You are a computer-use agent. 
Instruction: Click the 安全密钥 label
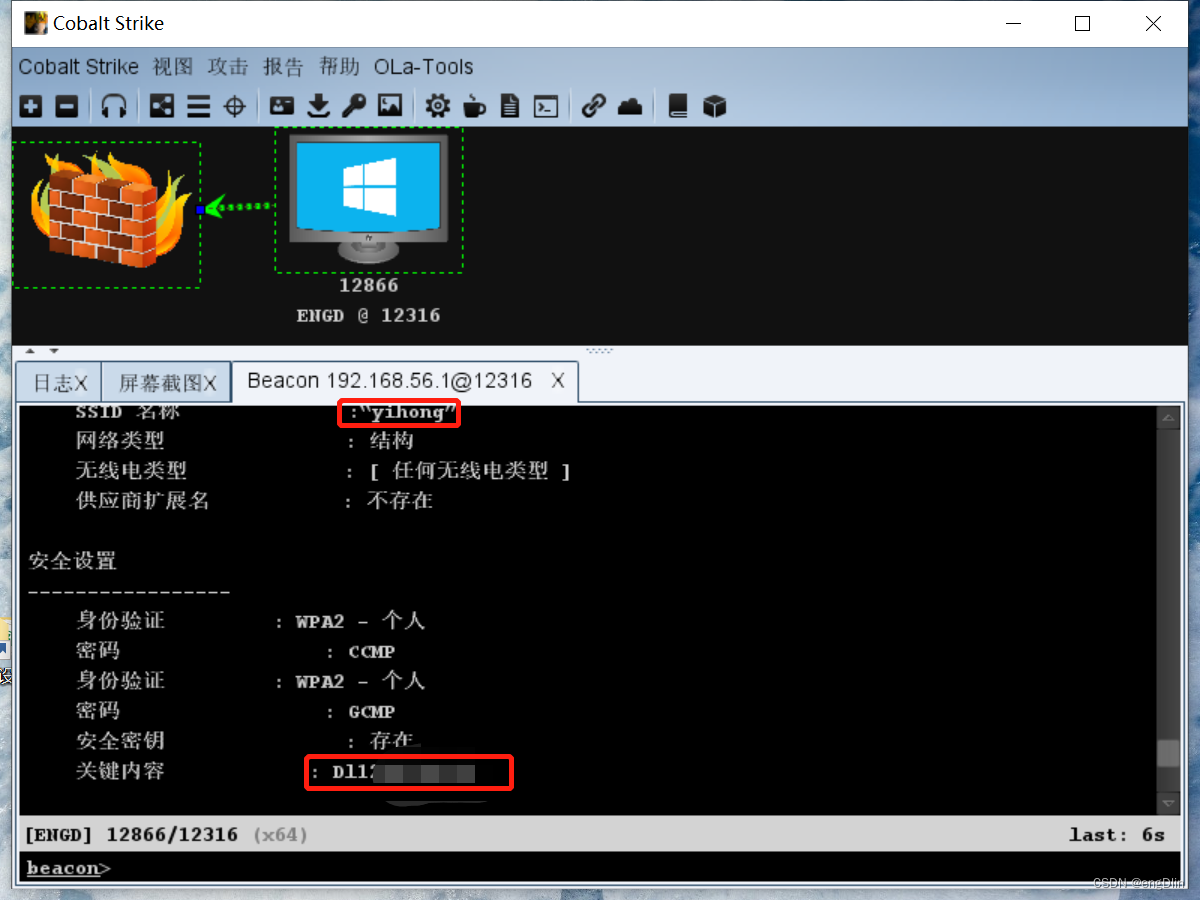tap(120, 741)
